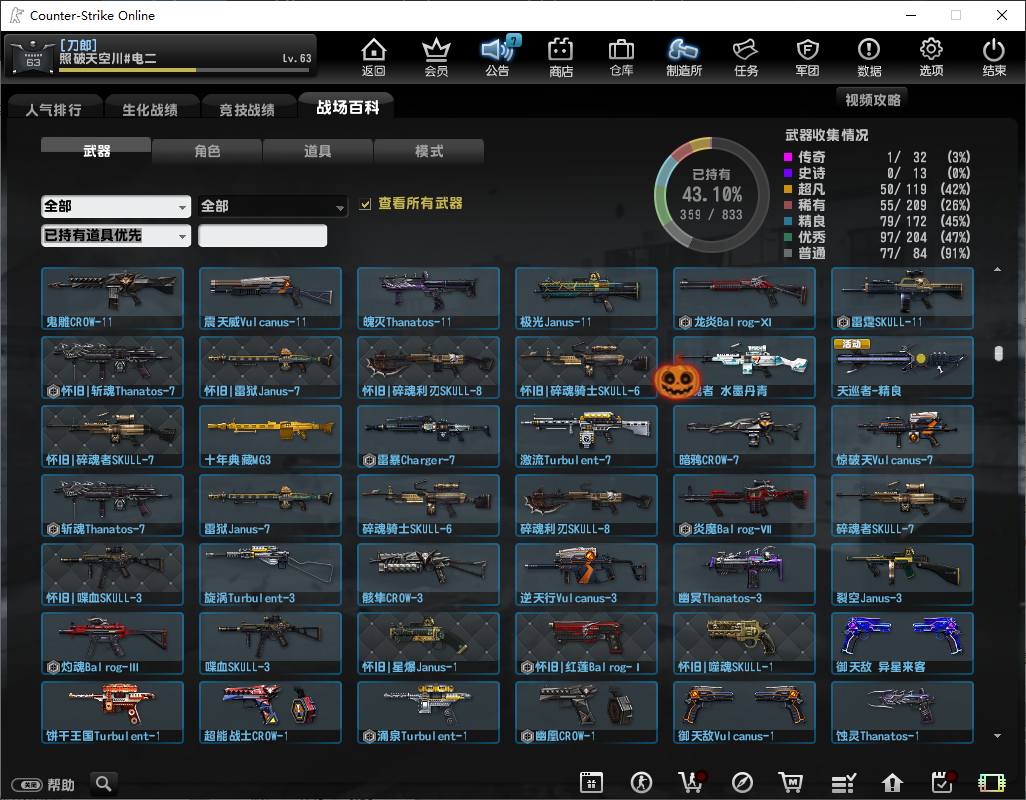Click the checklist icon in bottom bar
Image resolution: width=1026 pixels, height=800 pixels.
pos(843,782)
